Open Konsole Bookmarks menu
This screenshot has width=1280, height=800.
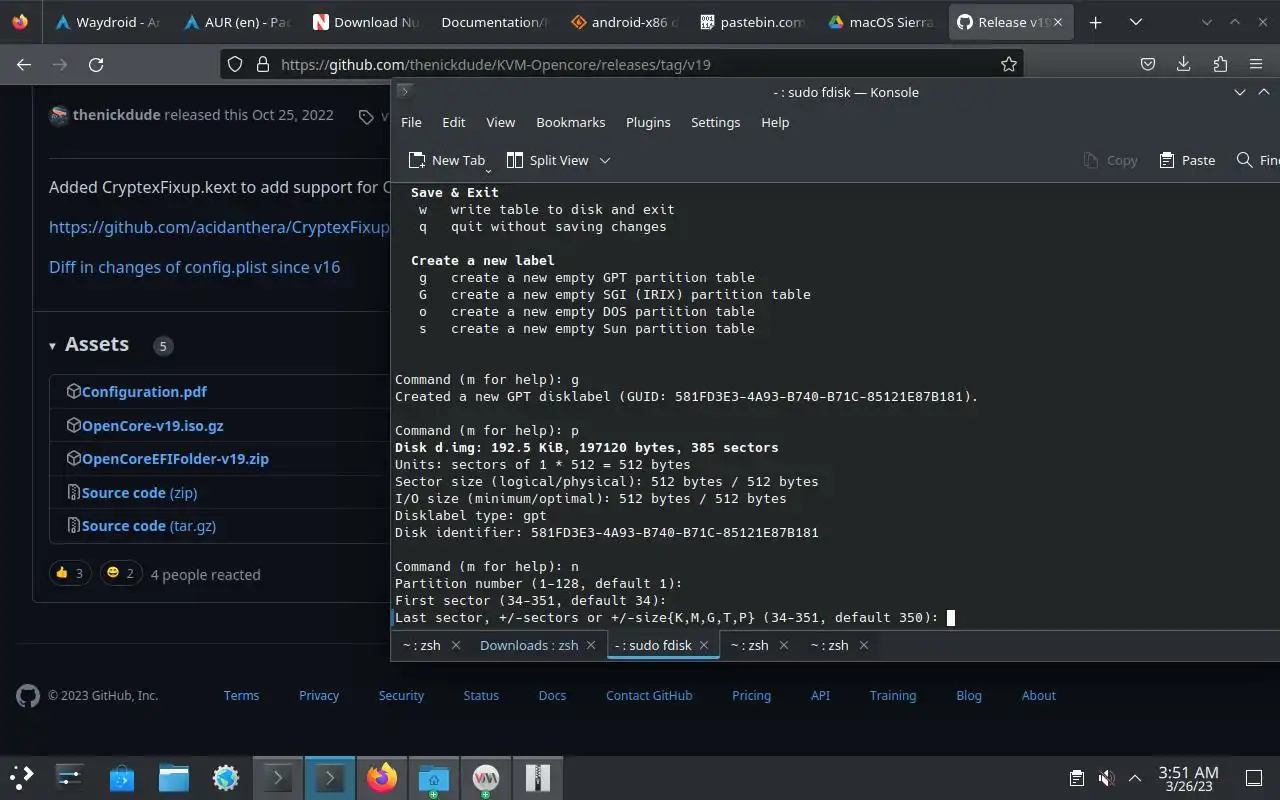(x=571, y=122)
